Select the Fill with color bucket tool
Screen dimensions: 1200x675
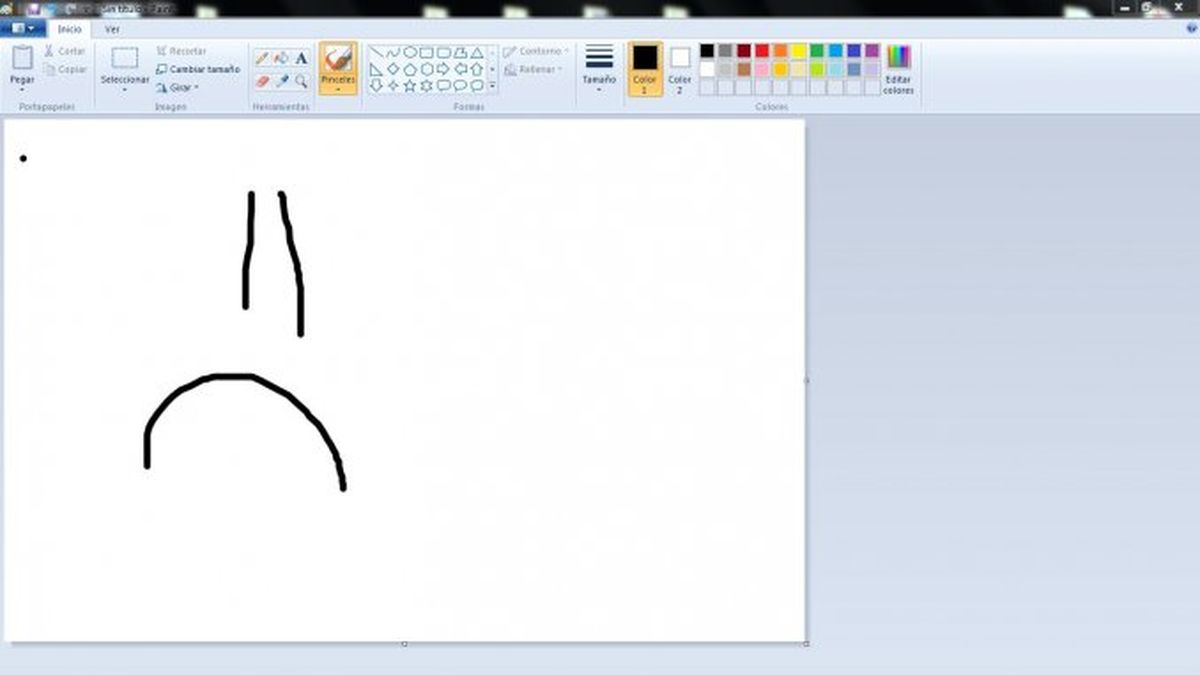(281, 57)
